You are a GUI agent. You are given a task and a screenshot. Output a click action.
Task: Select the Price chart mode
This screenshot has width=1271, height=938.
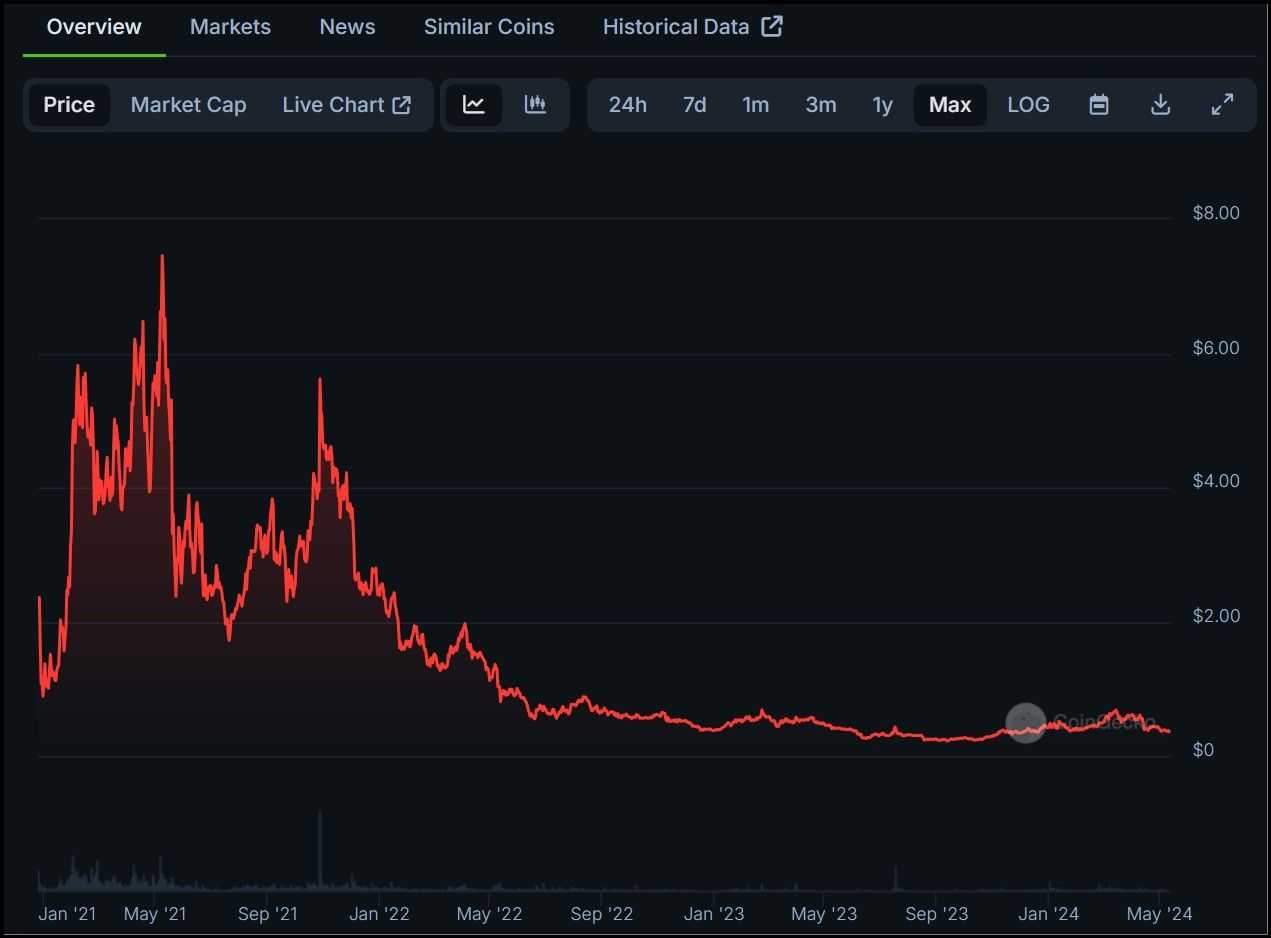click(x=69, y=104)
